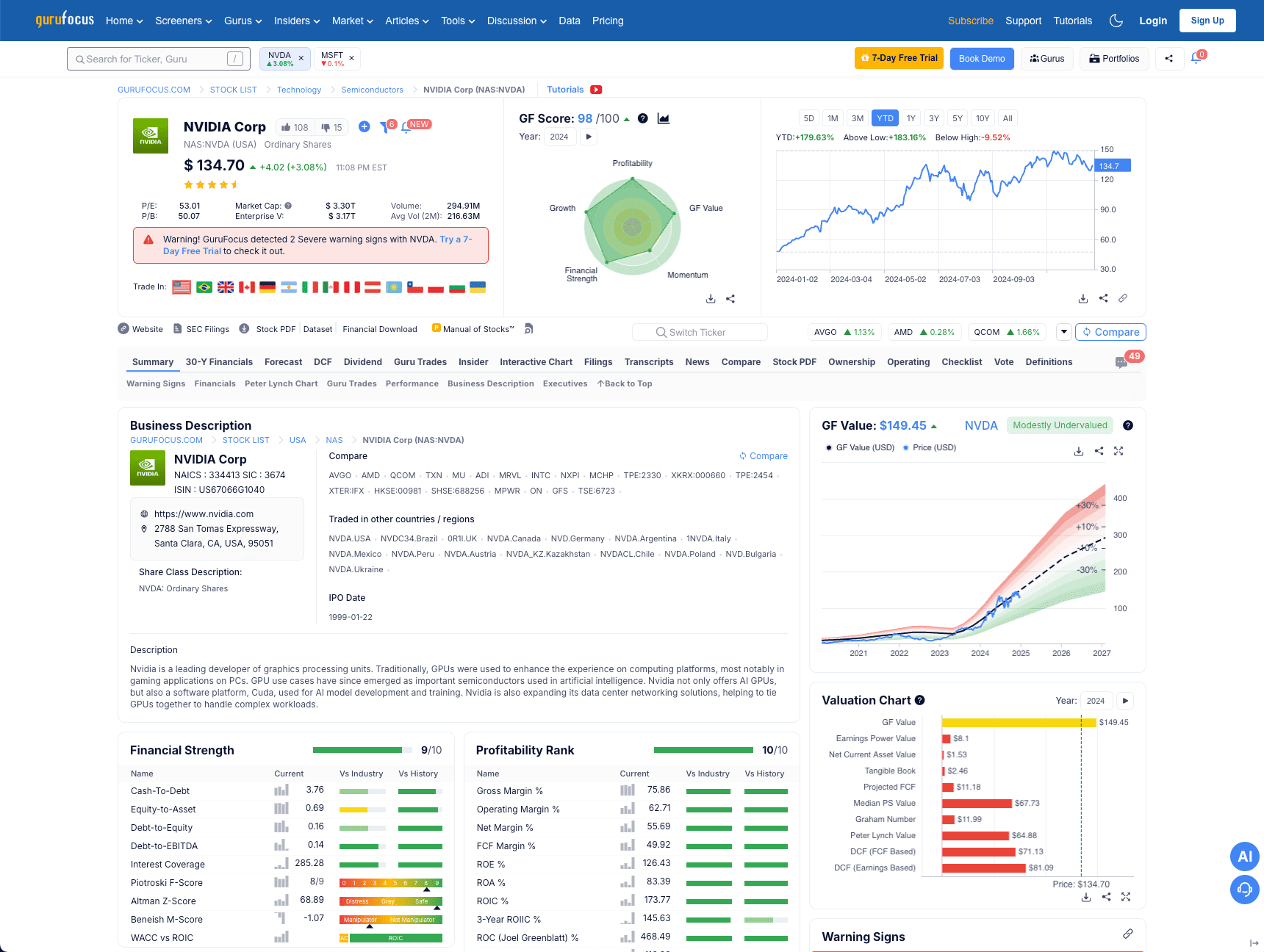This screenshot has height=952, width=1264.
Task: Select the 1Y chart range
Action: [911, 118]
